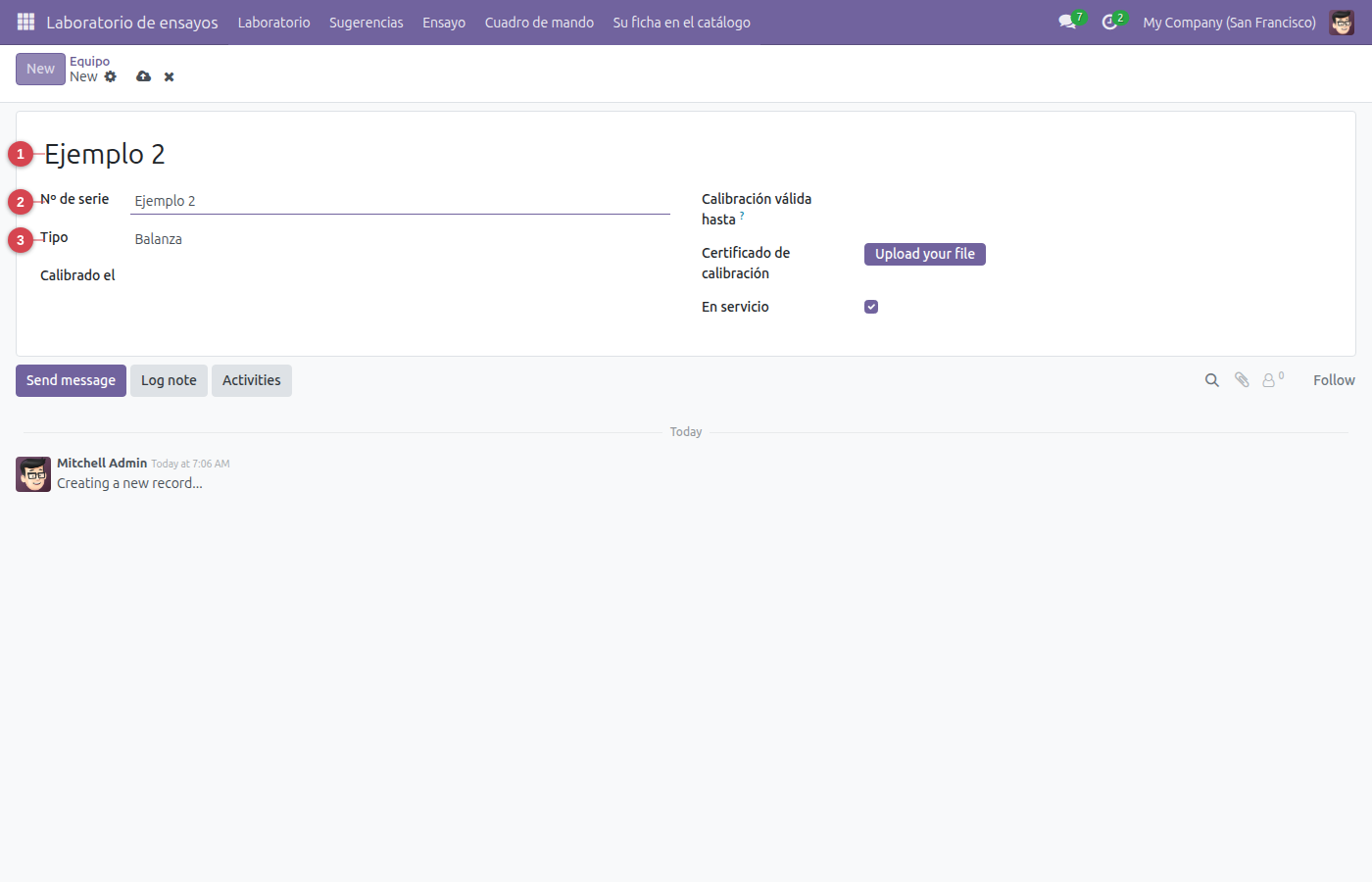Viewport: 1372px width, 882px height.
Task: Uncheck the En servicio checkbox
Action: pyautogui.click(x=871, y=307)
